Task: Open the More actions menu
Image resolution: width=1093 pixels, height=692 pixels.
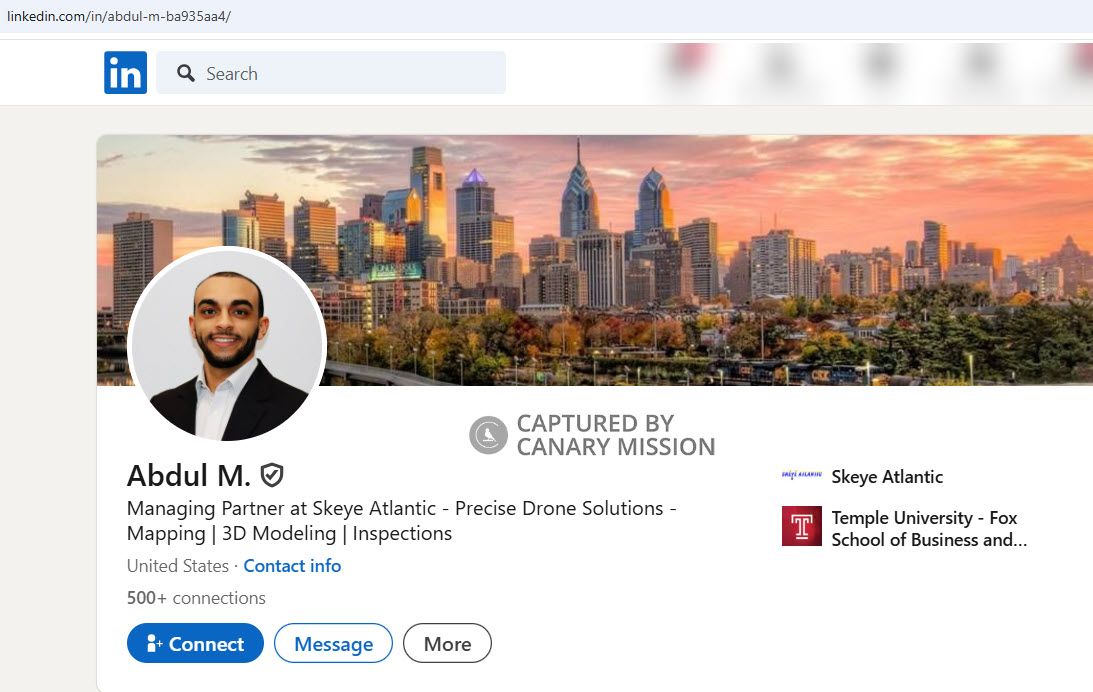Action: [446, 643]
